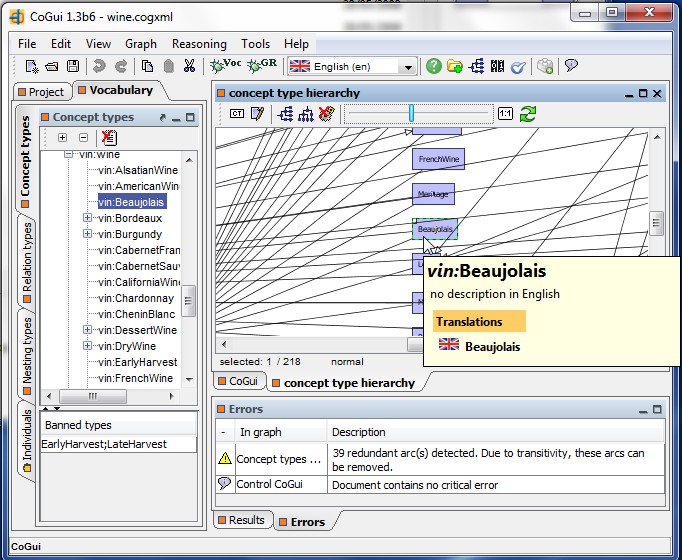Expand the vin:Bordeaux tree node

click(x=87, y=218)
